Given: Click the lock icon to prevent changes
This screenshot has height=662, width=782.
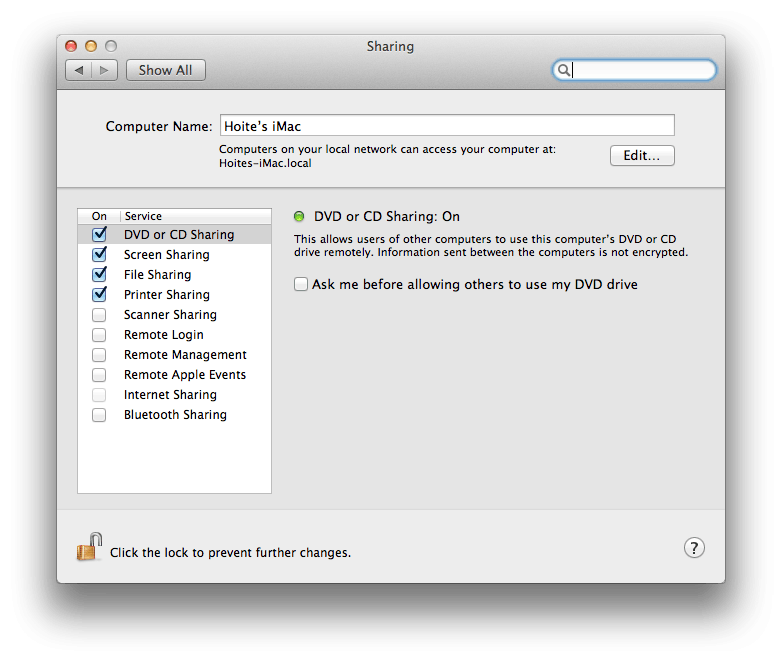Looking at the screenshot, I should point(89,547).
